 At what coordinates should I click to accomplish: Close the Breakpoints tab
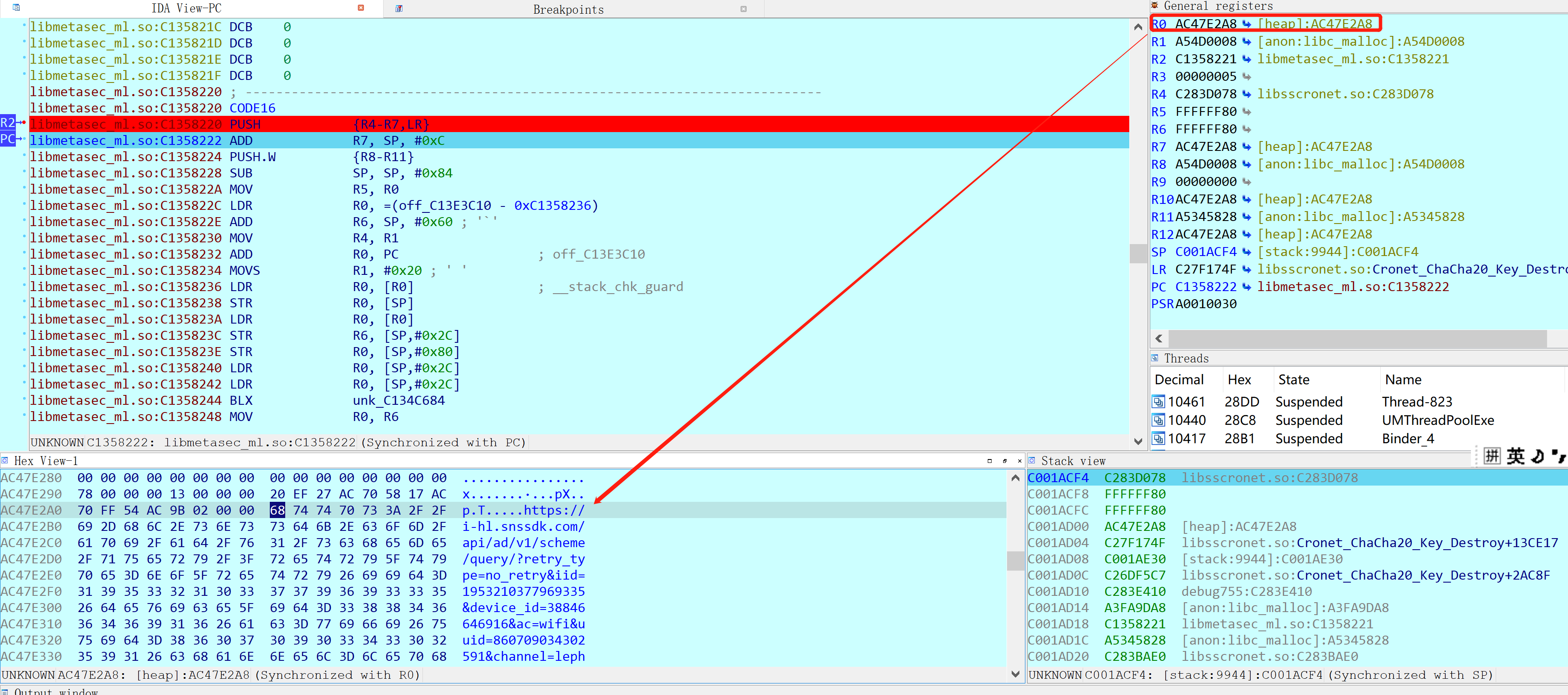(743, 9)
